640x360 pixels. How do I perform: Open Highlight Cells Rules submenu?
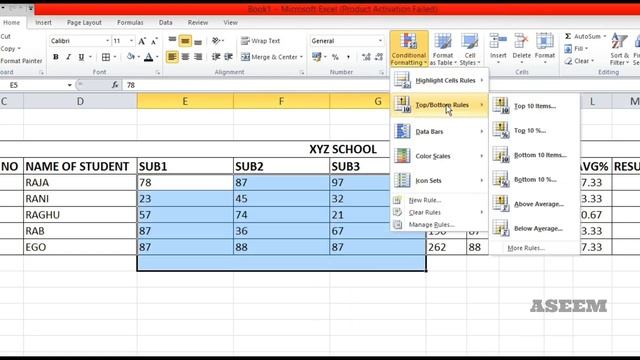439,80
